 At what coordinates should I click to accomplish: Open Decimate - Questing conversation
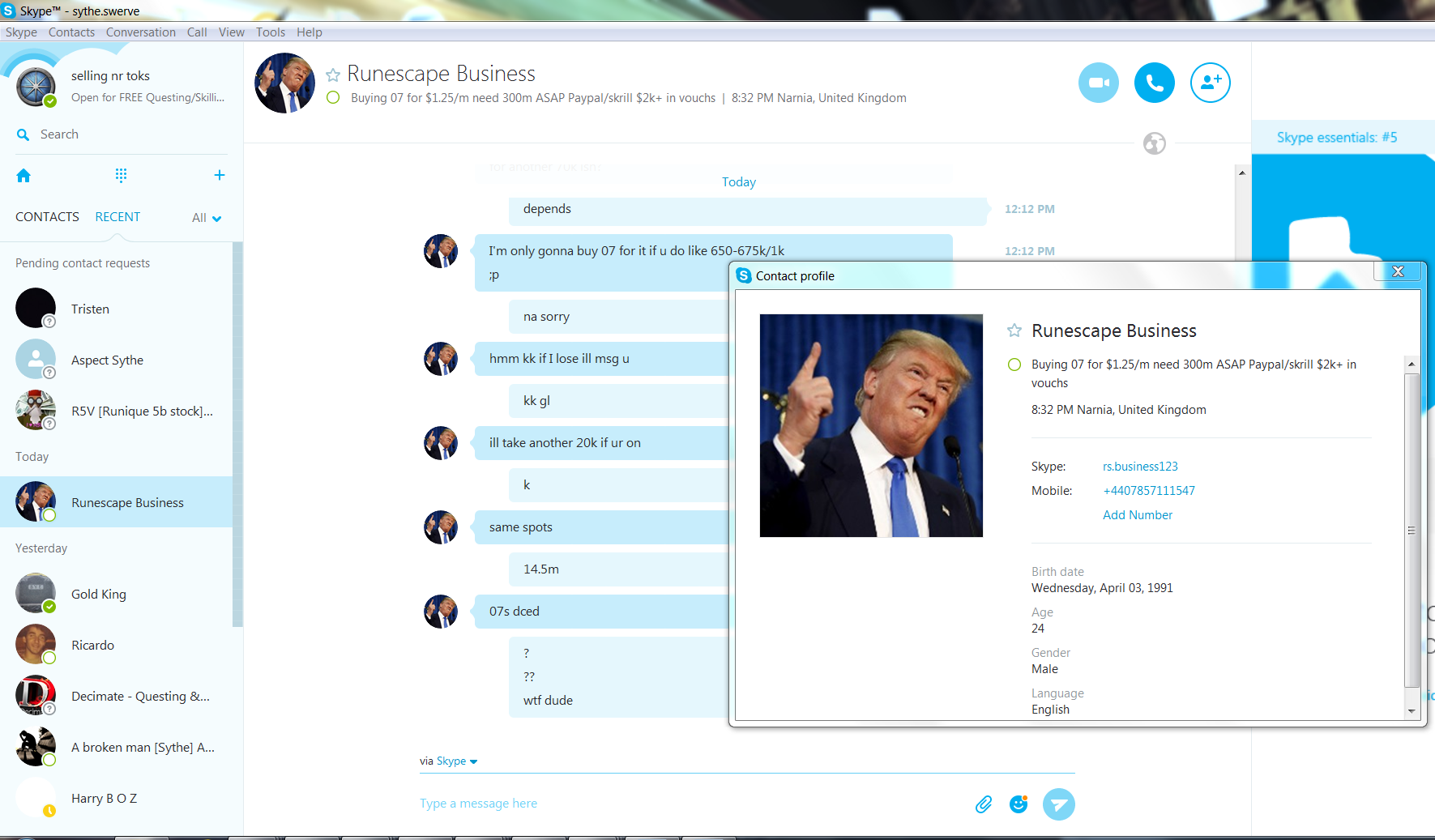pyautogui.click(x=117, y=696)
